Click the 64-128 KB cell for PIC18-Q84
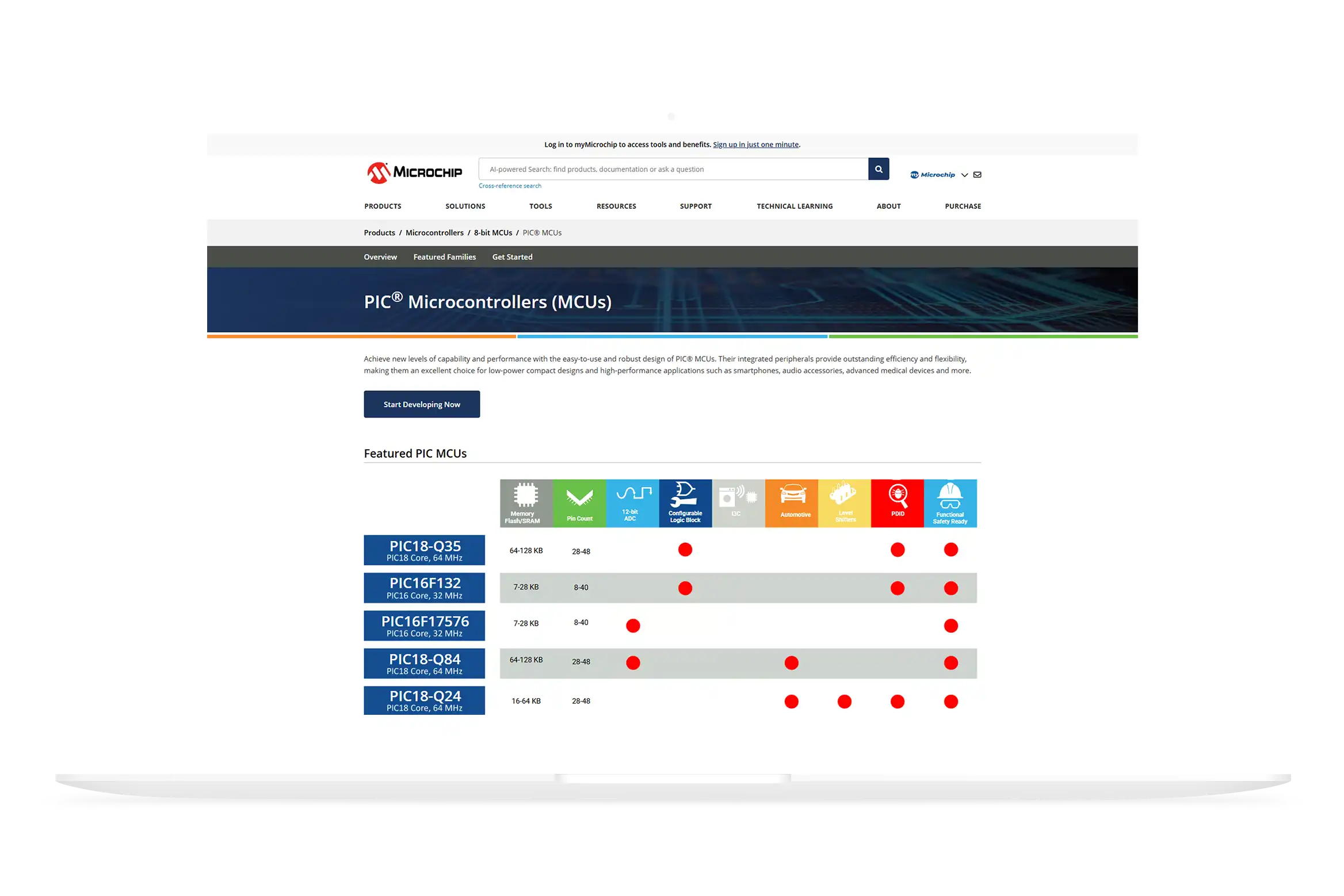The height and width of the screenshot is (896, 1344). 526,660
